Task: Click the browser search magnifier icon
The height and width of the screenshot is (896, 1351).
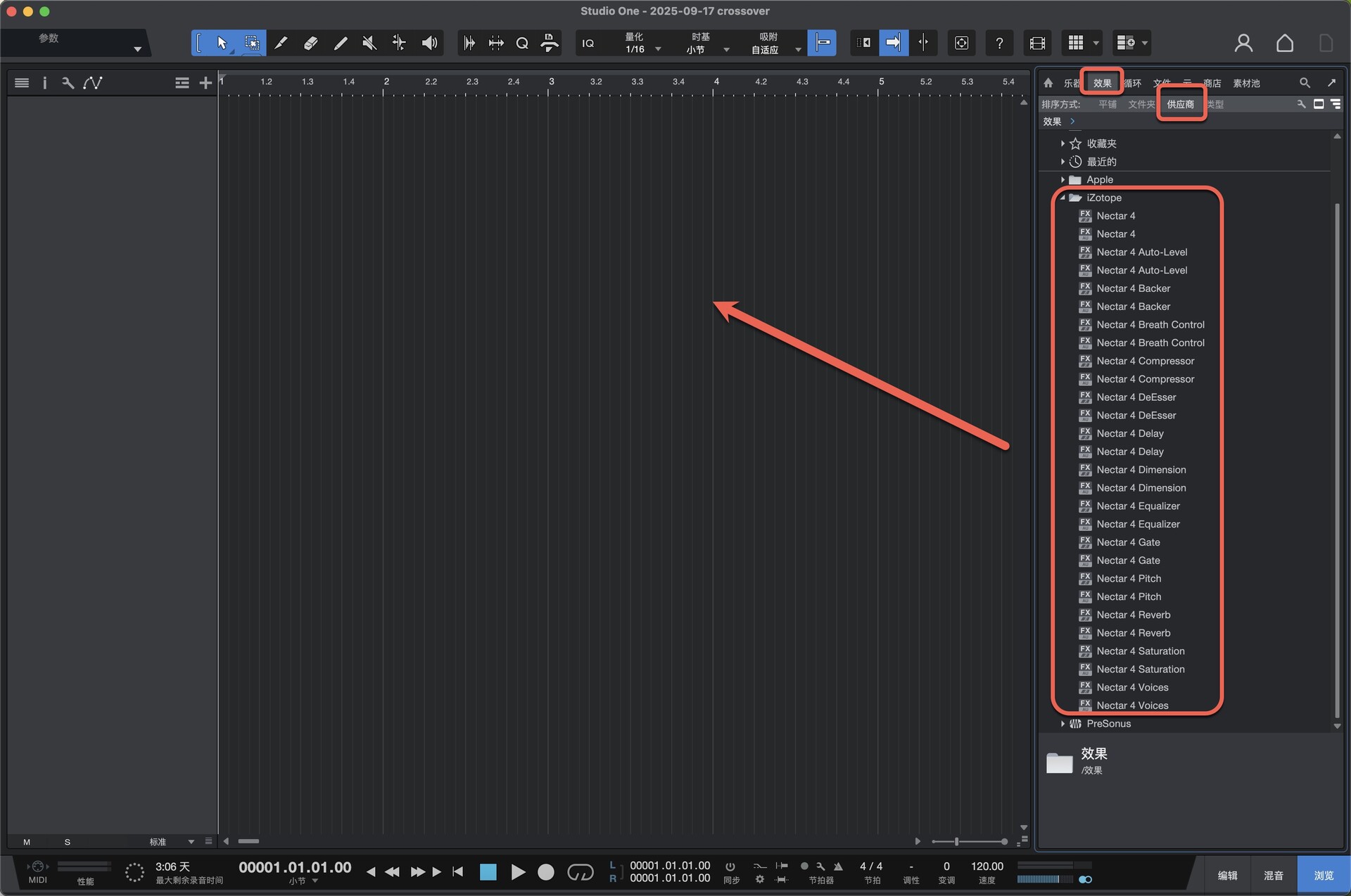Action: click(x=1305, y=83)
